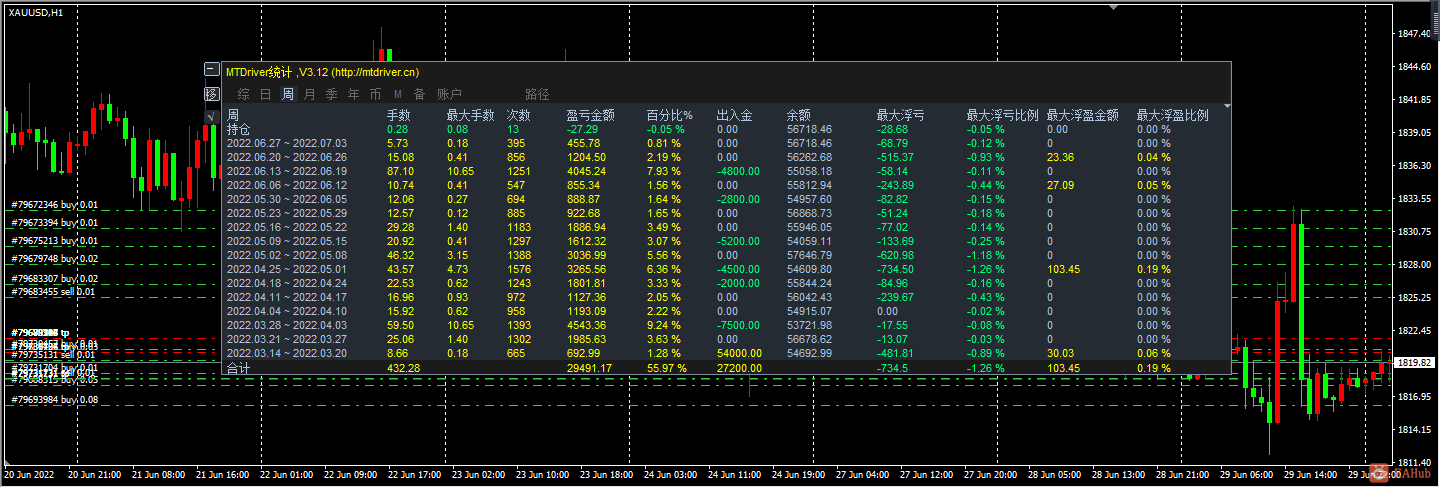Click the 百分比% column header
This screenshot has height=488, width=1440.
coord(670,115)
